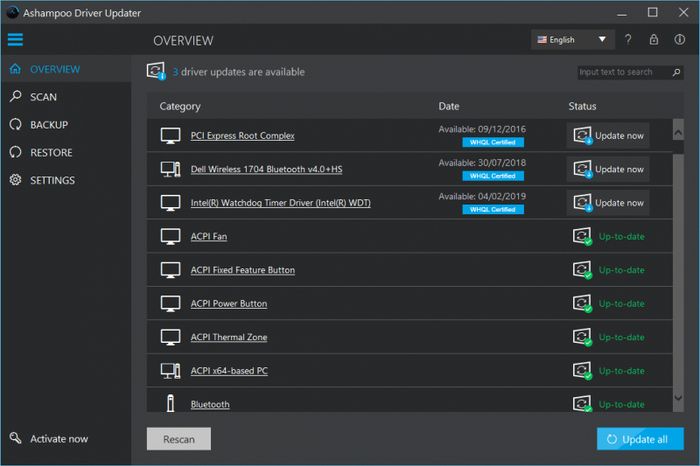
Task: Click the Rescan button
Action: tap(179, 439)
